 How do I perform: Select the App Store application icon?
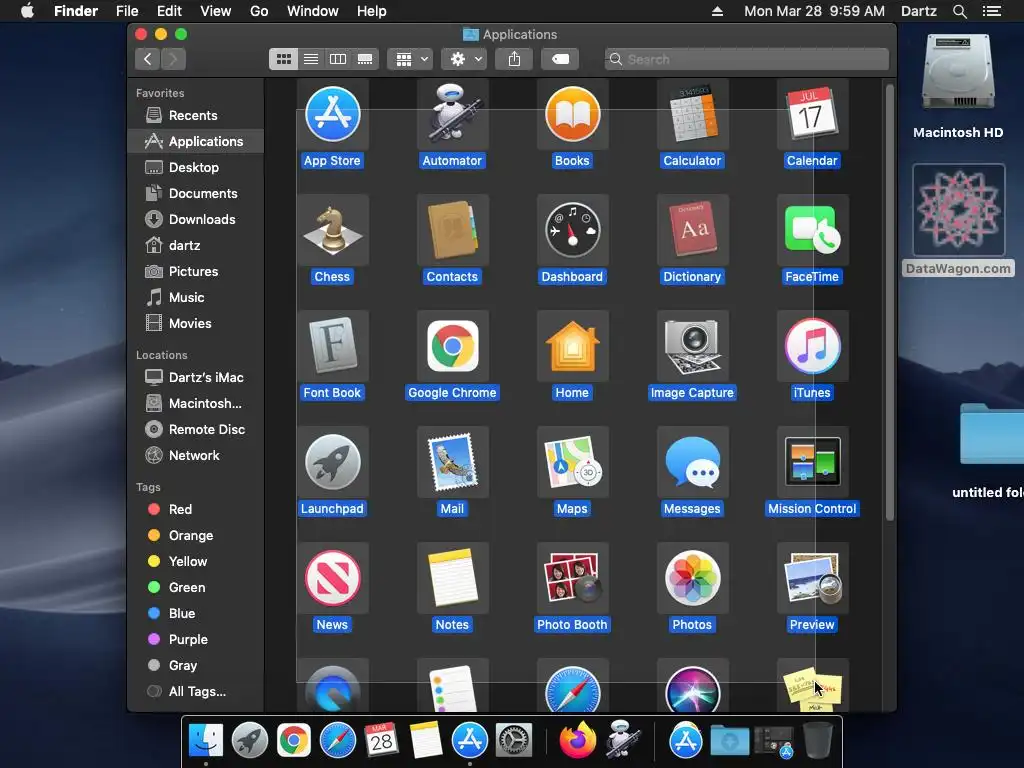(332, 114)
